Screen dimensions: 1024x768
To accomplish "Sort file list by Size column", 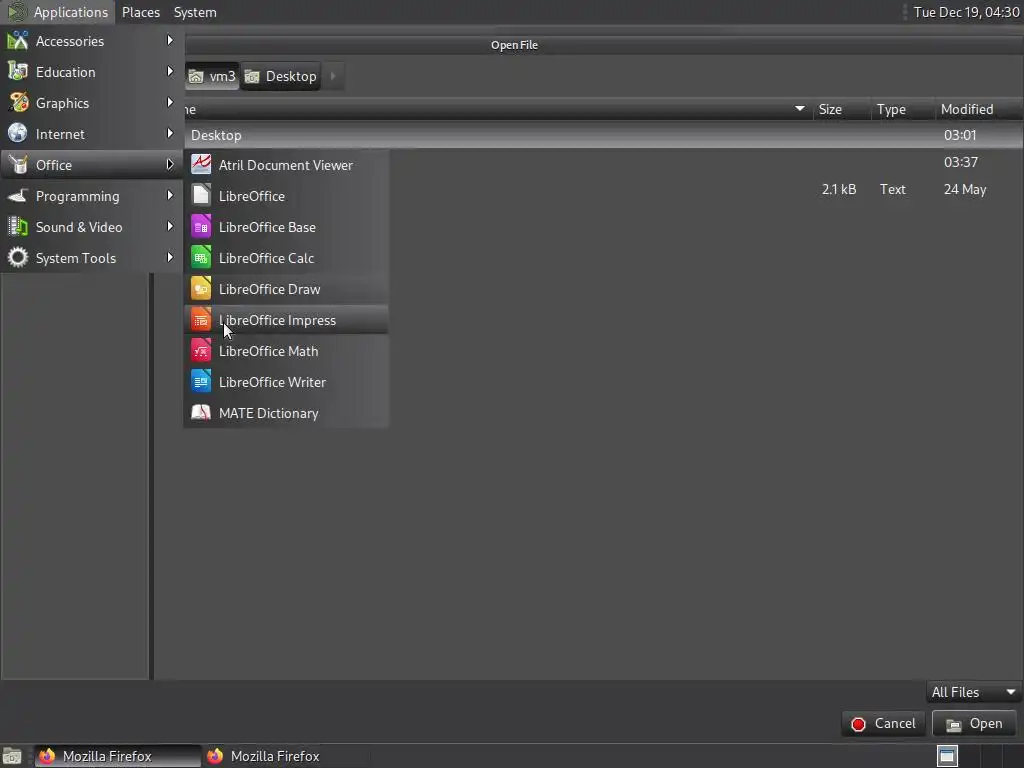I will click(841, 109).
